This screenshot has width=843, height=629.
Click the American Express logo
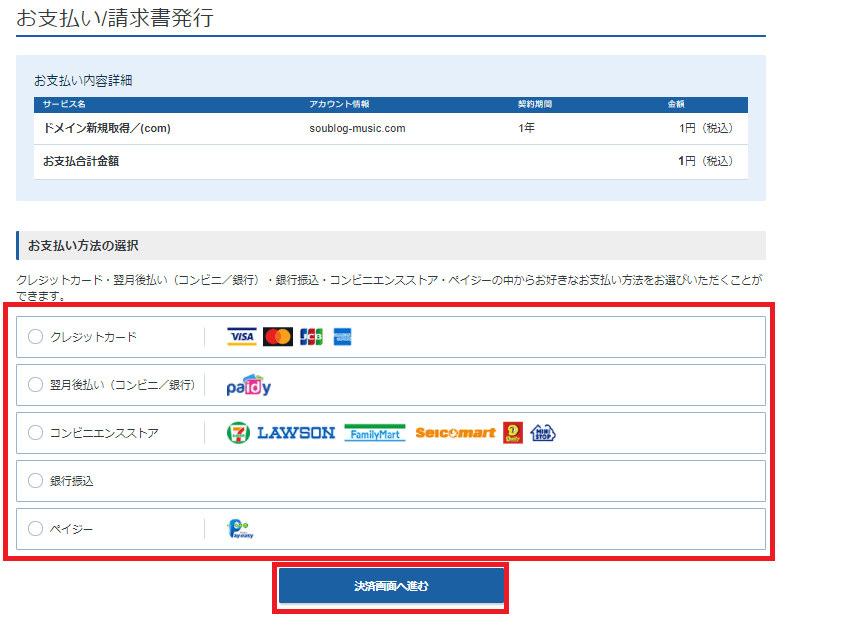[342, 337]
